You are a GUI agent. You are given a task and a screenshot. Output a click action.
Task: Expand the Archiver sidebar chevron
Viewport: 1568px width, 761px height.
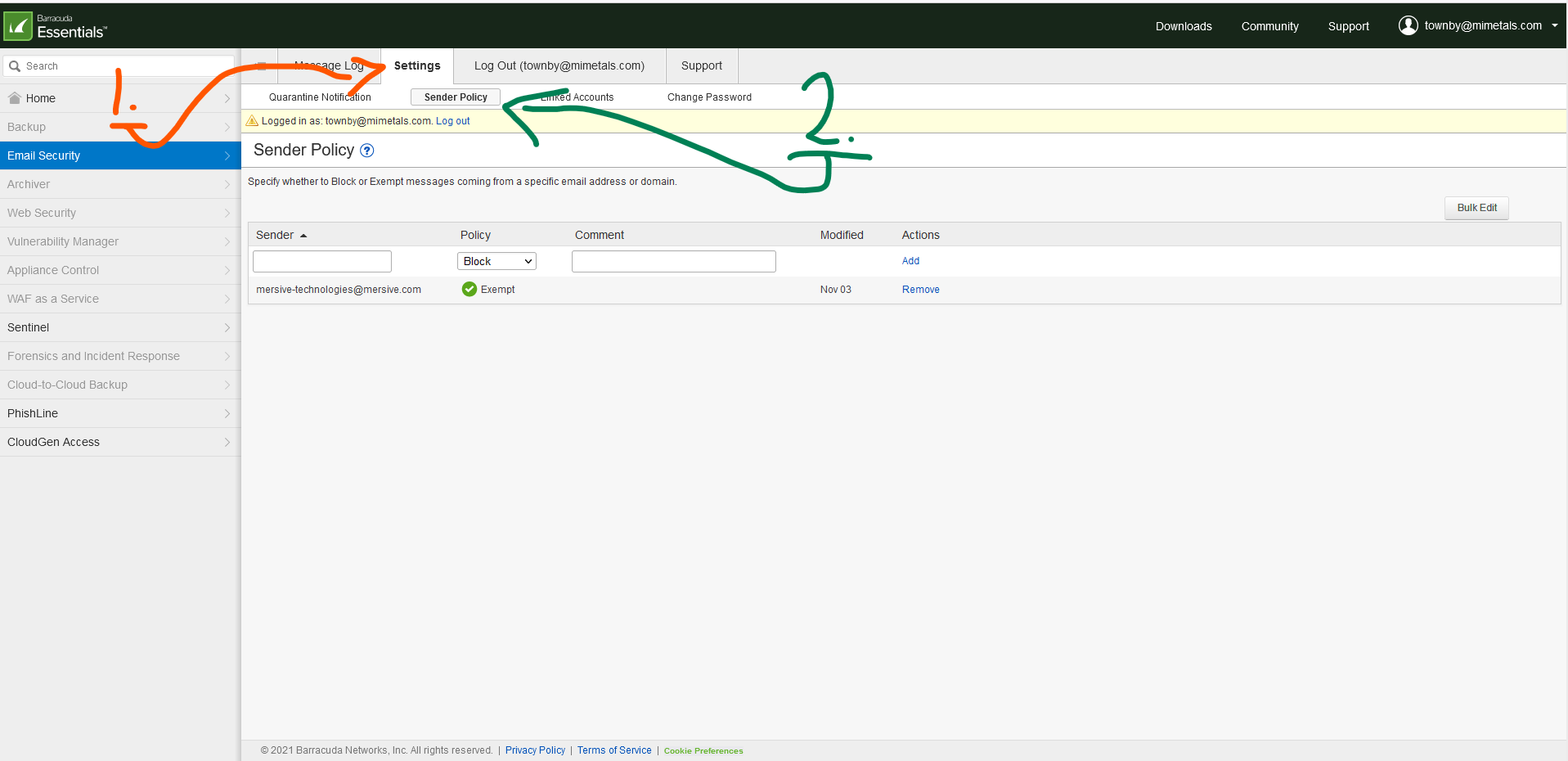pos(227,184)
